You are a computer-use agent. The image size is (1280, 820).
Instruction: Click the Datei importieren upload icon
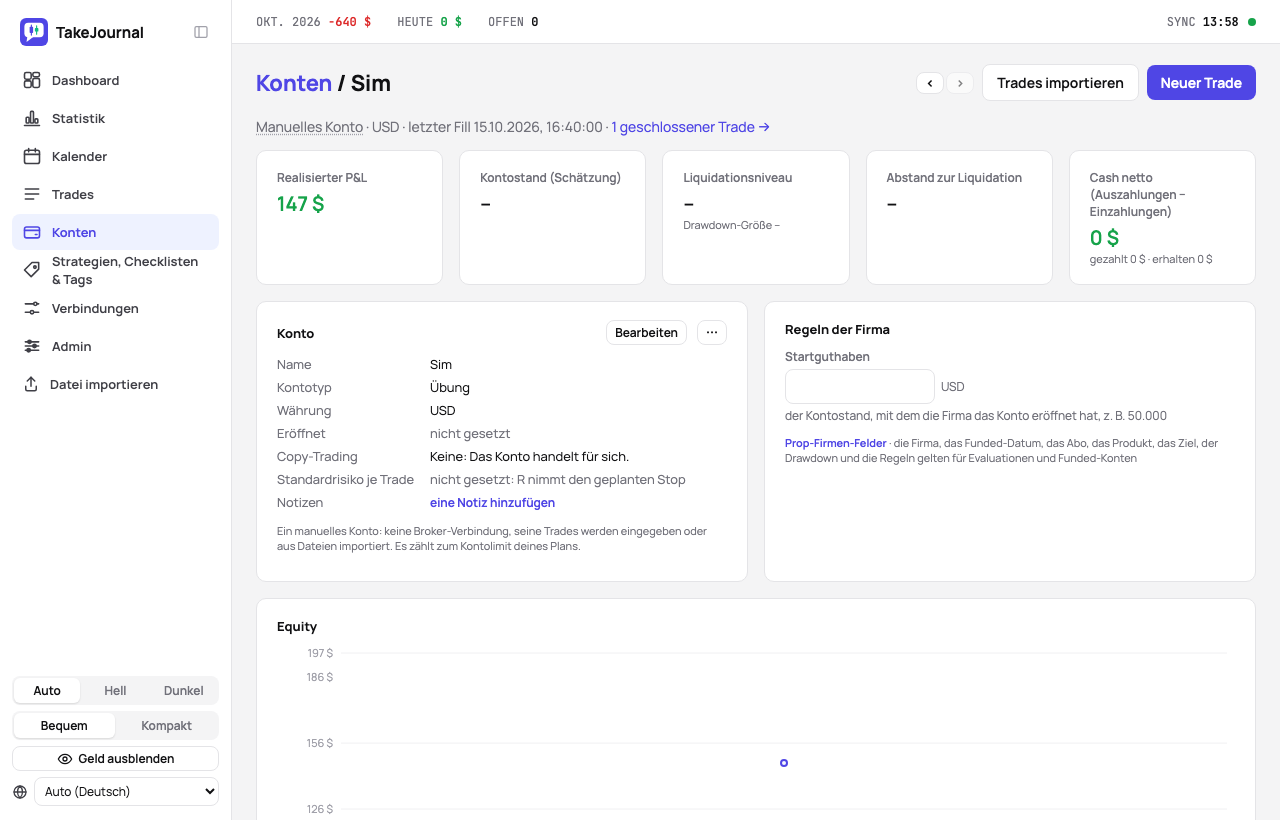click(31, 384)
